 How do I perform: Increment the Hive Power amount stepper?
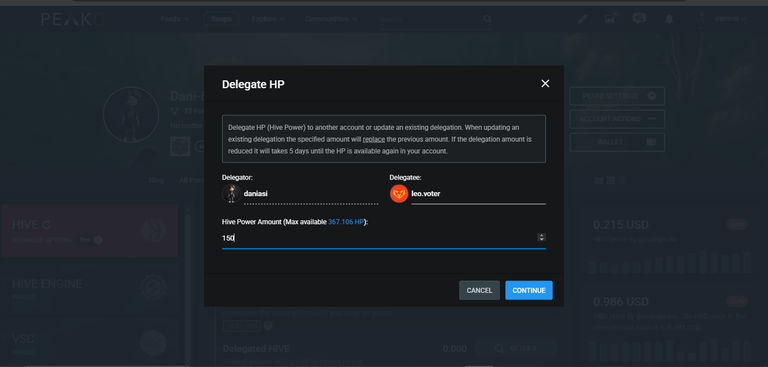click(x=542, y=236)
